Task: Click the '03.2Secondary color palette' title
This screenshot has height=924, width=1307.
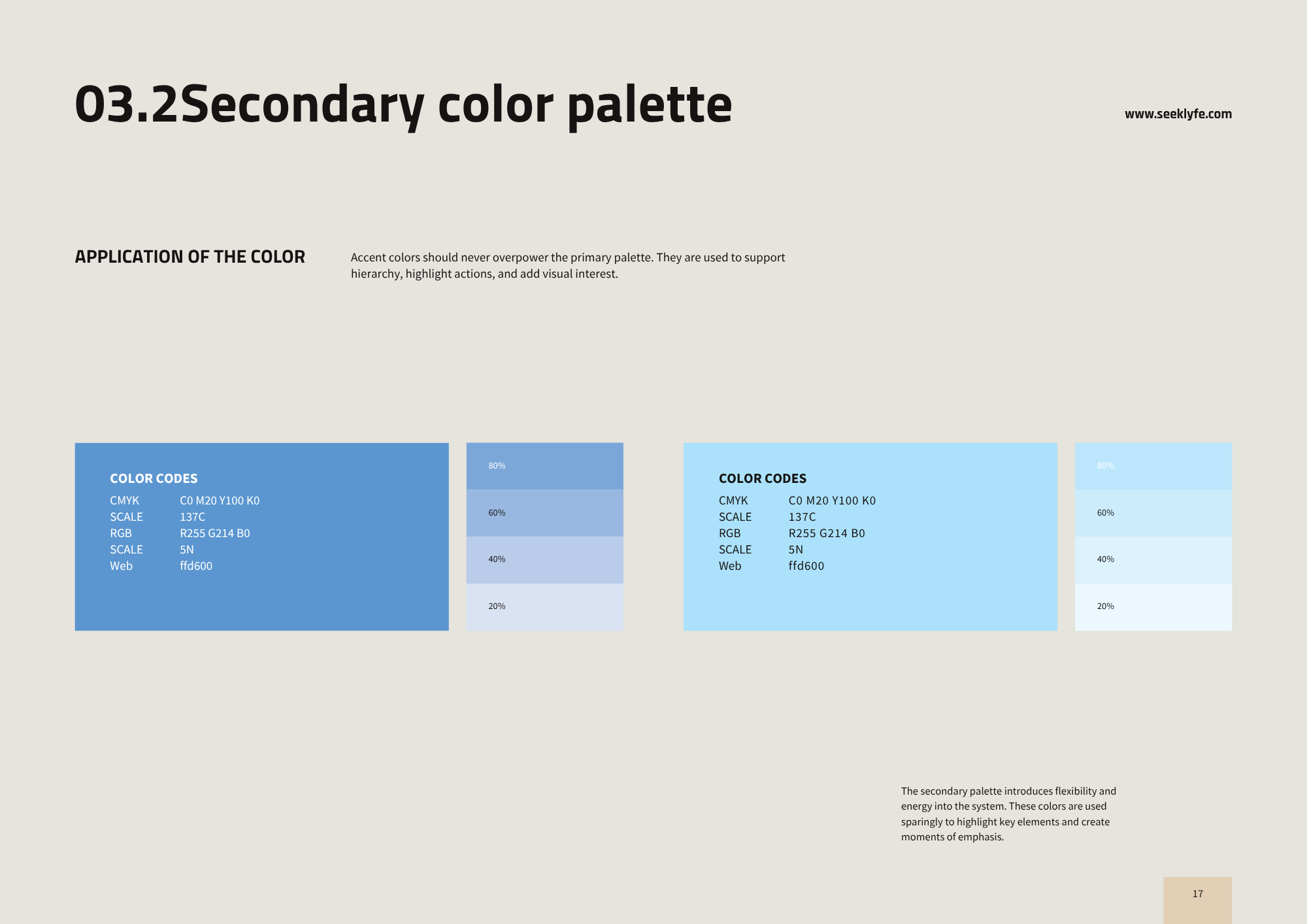Action: tap(403, 105)
